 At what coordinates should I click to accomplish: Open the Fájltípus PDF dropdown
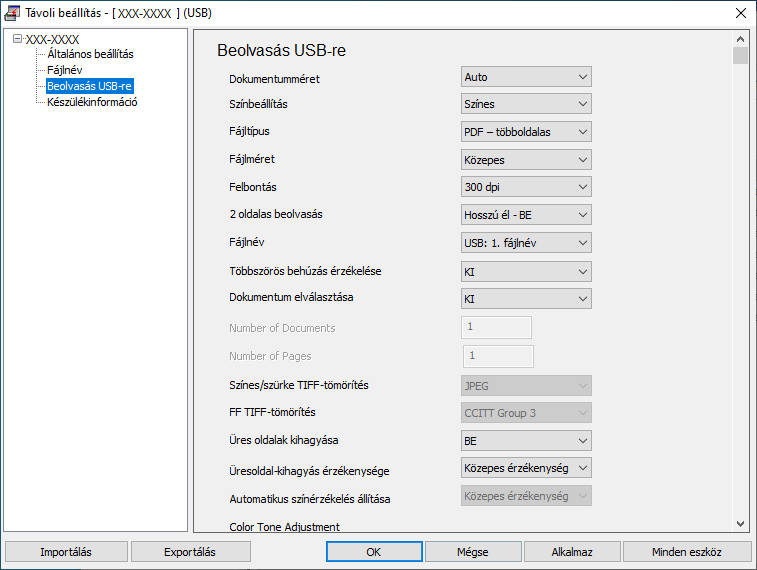pyautogui.click(x=526, y=132)
